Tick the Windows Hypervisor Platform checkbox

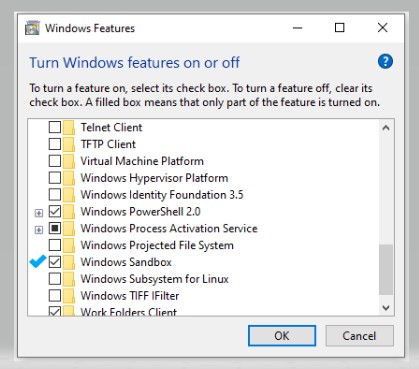(55, 178)
